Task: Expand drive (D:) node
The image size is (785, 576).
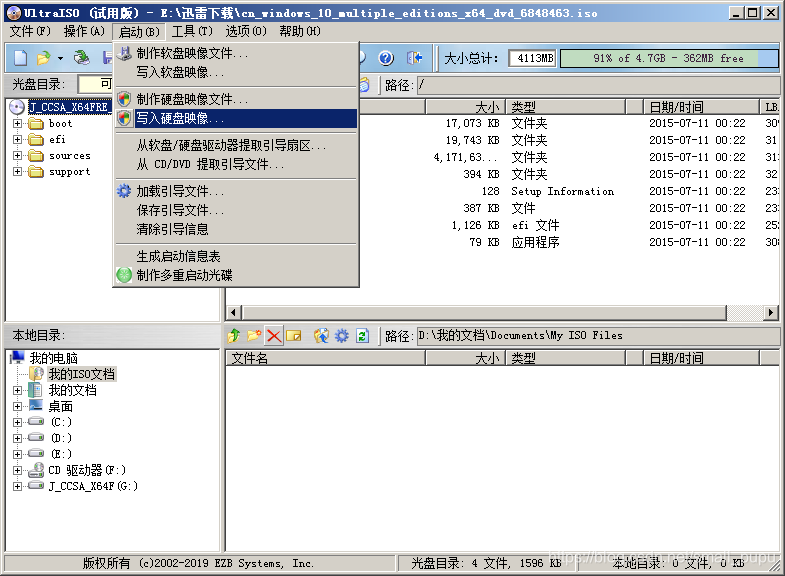Action: pos(18,438)
